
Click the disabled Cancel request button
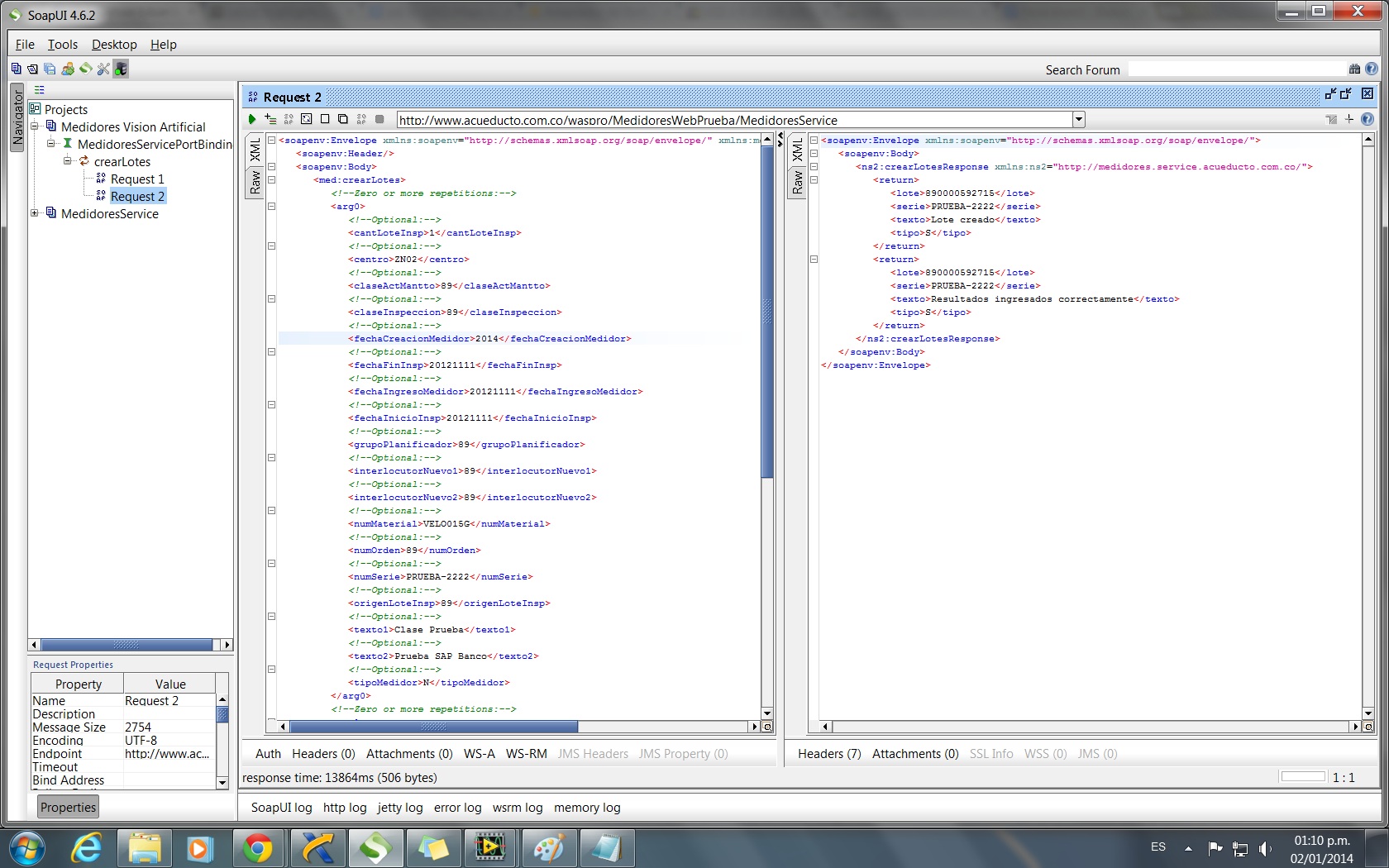379,120
